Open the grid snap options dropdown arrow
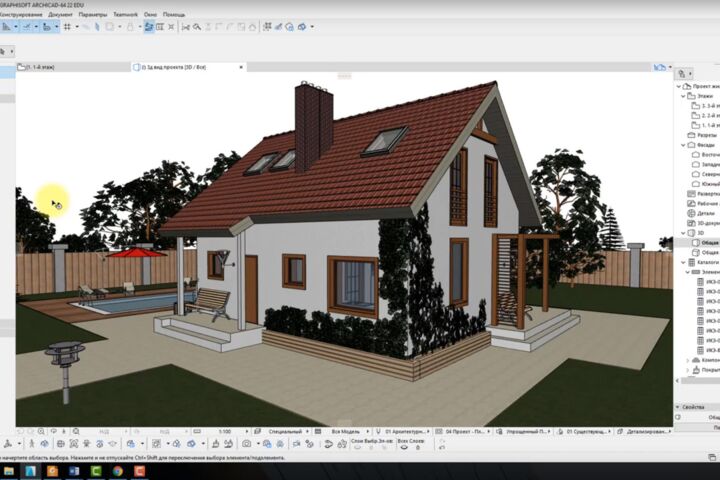 (77, 27)
